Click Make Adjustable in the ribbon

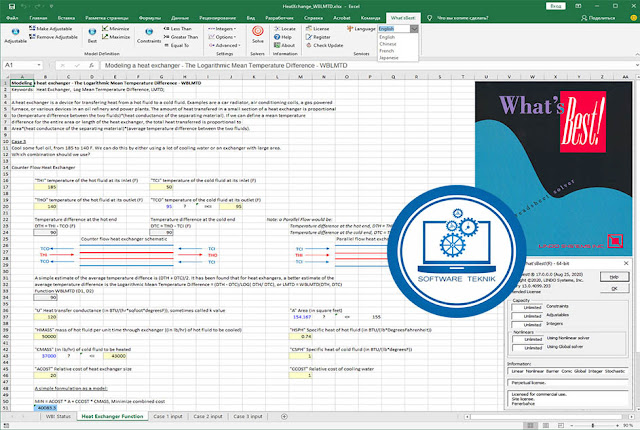[50, 29]
